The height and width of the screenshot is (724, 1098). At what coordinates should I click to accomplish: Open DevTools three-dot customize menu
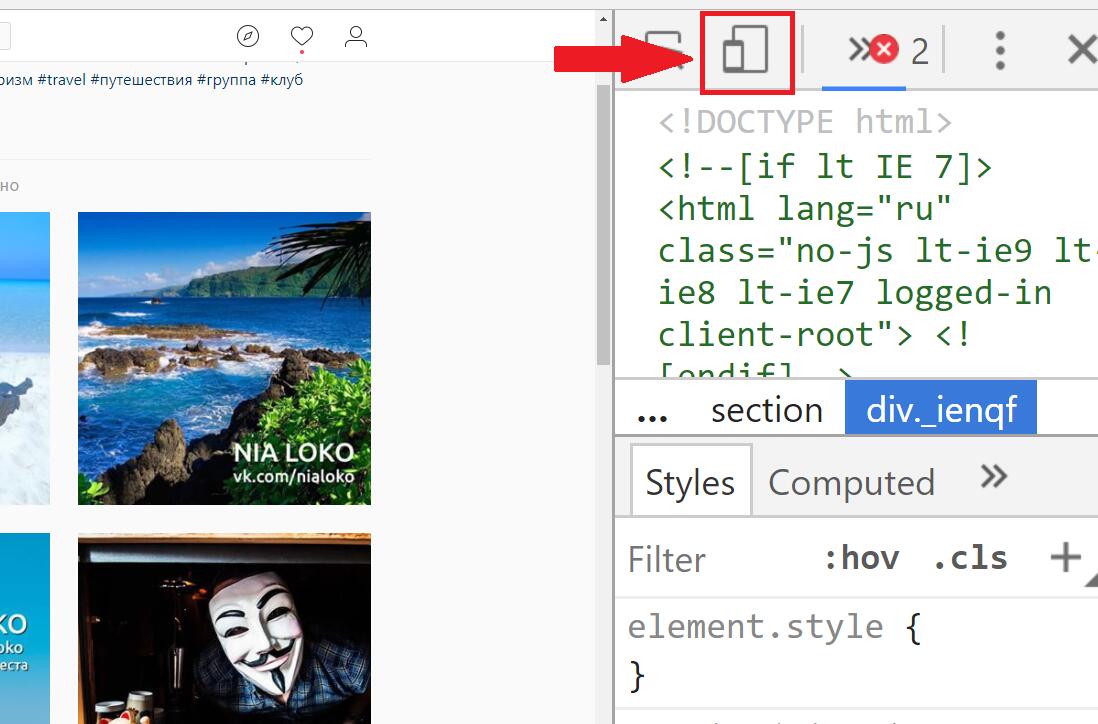click(x=1000, y=49)
